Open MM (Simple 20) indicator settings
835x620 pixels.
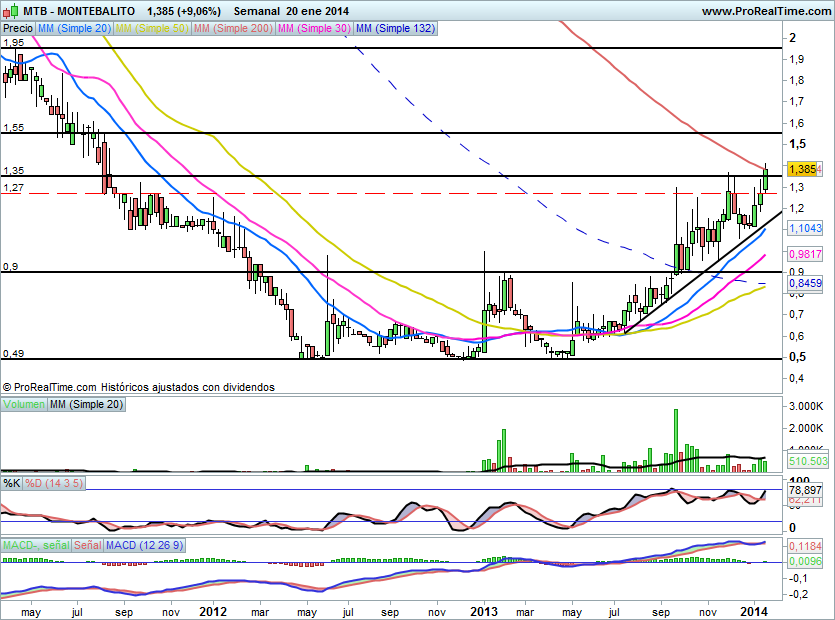(x=73, y=29)
